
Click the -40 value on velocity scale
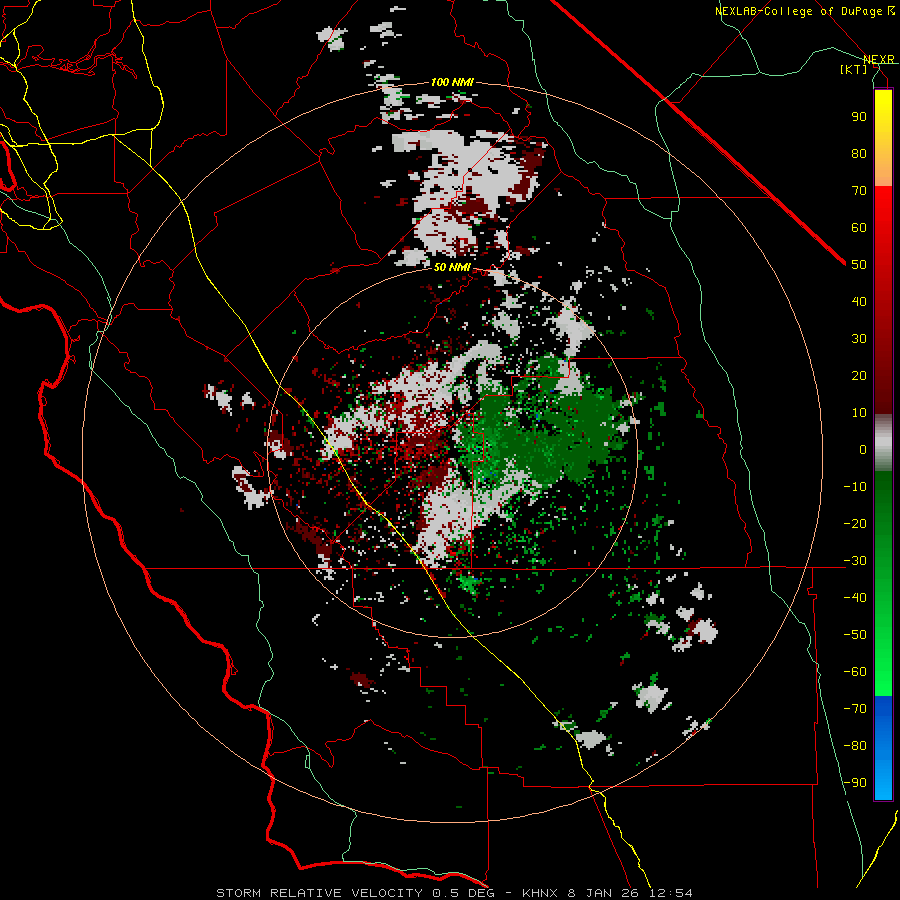point(855,598)
